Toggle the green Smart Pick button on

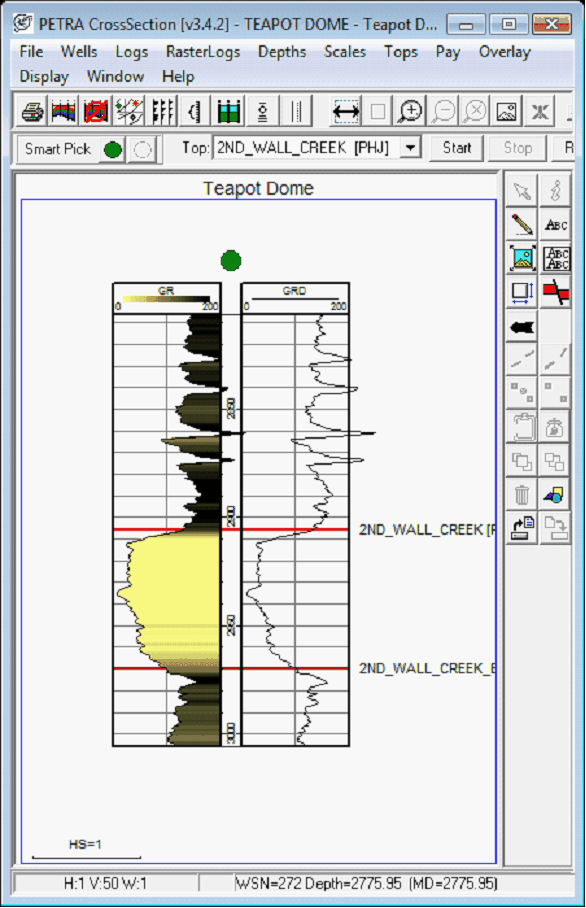(112, 150)
